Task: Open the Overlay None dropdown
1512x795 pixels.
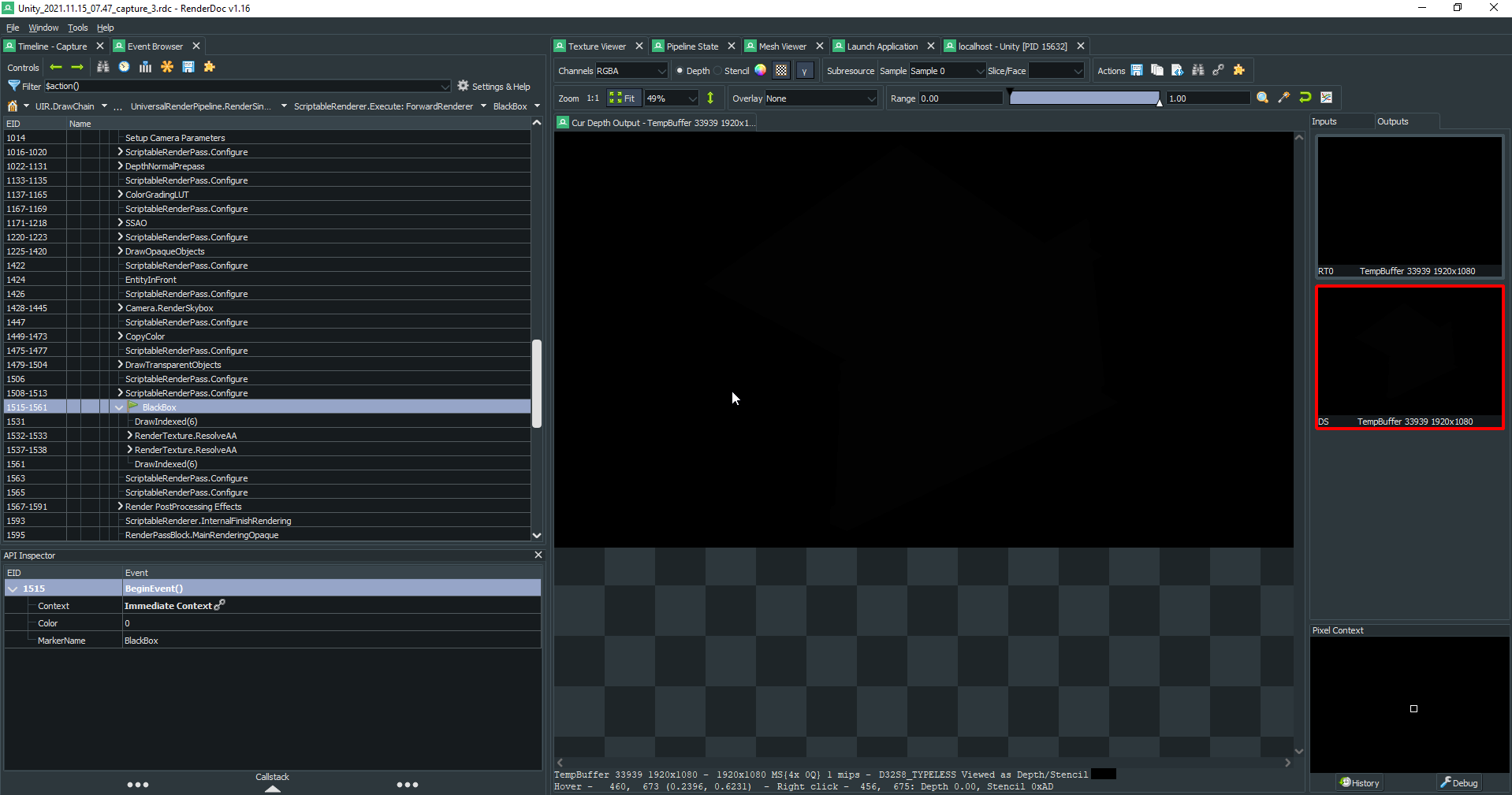Action: (821, 98)
